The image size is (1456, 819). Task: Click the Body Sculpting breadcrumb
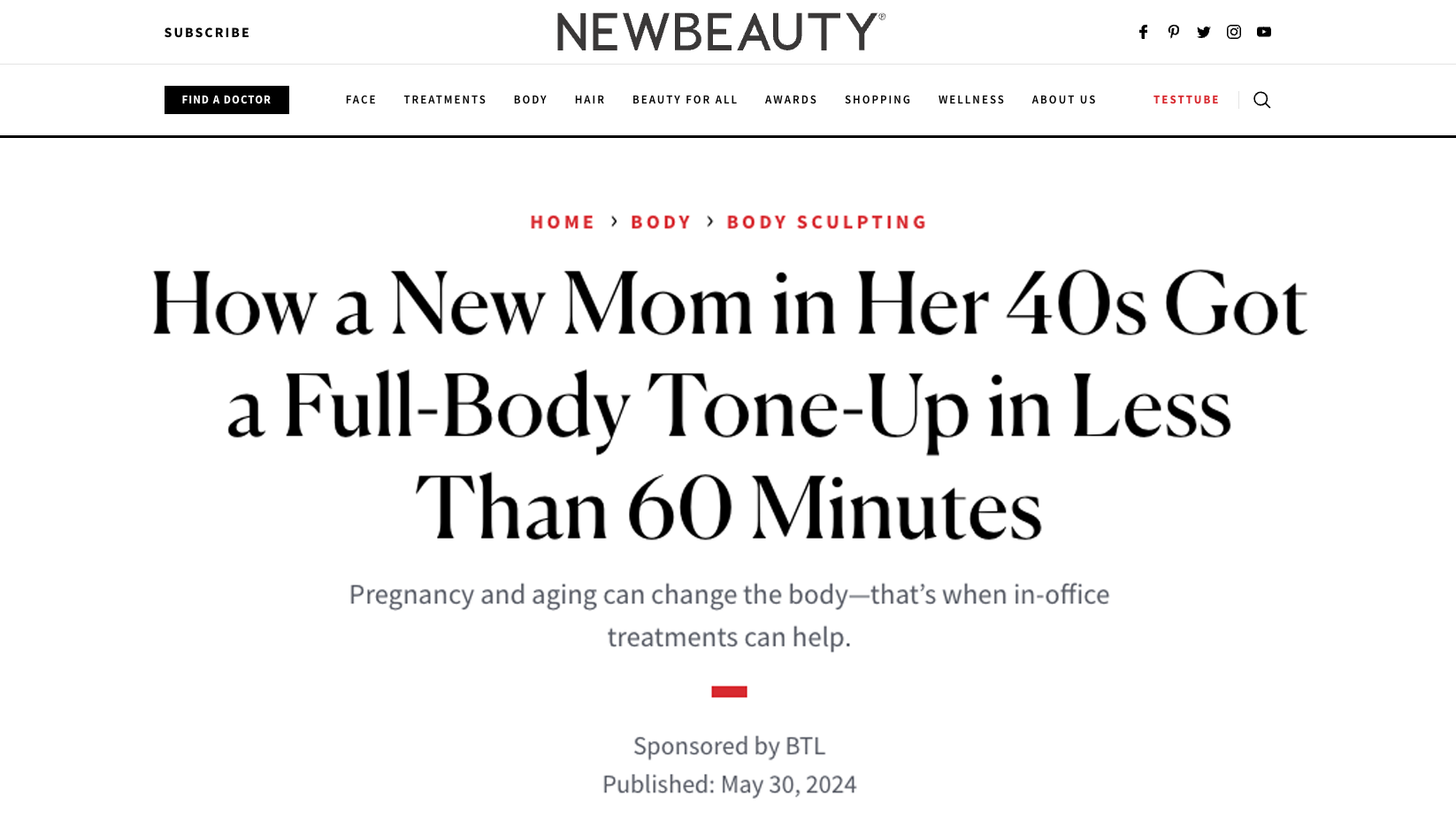826,222
